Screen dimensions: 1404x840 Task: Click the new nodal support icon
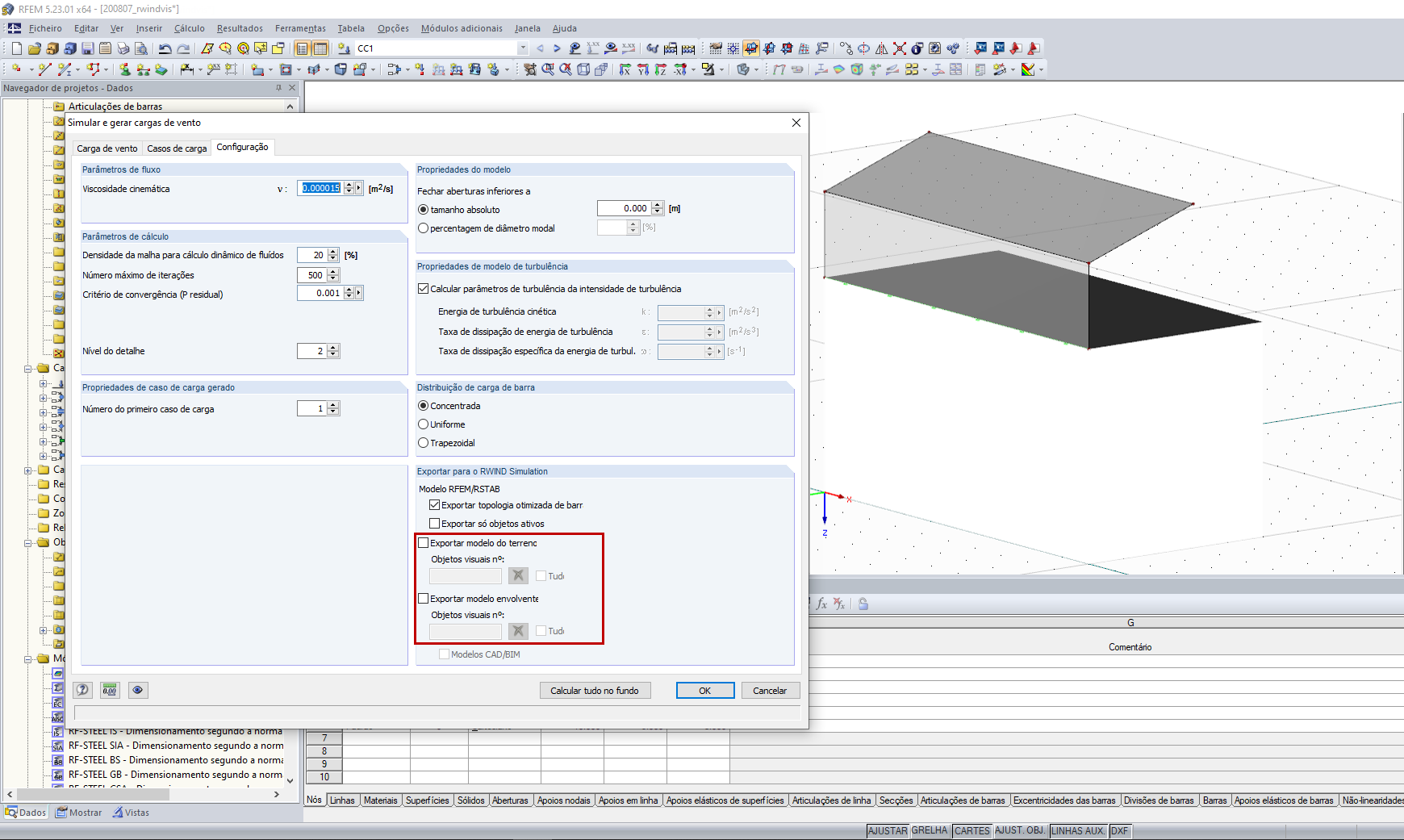pyautogui.click(x=125, y=69)
